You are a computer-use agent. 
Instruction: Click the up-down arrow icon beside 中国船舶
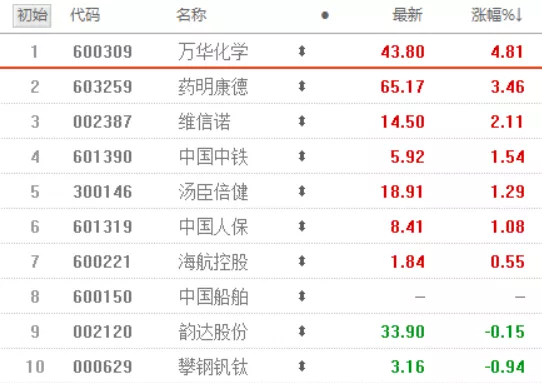302,297
